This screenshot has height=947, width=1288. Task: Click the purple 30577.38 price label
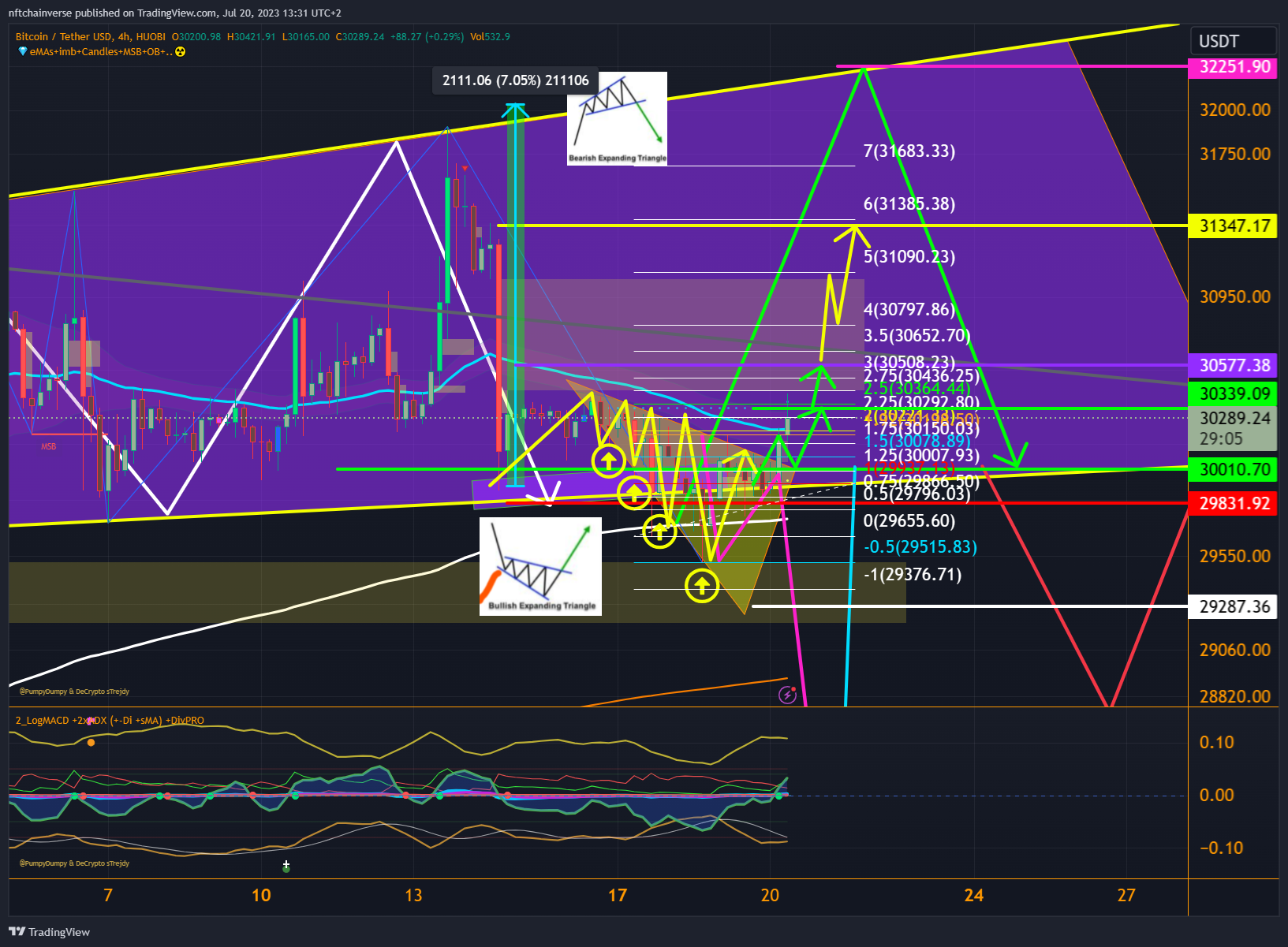coord(1233,366)
